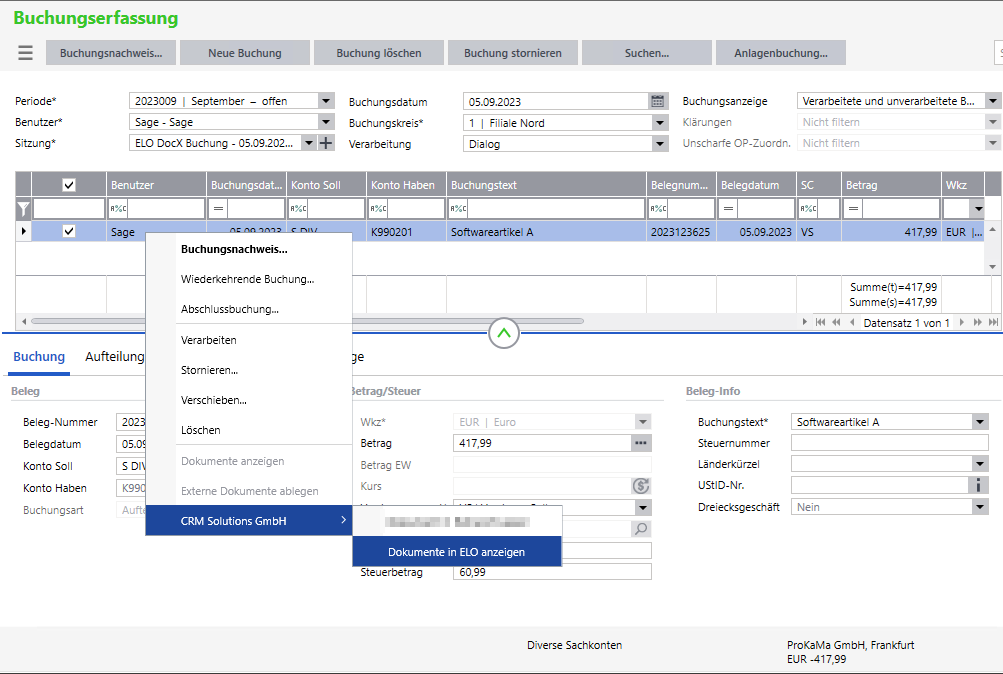Sort grid by Buchungstext column header
This screenshot has height=674, width=1003.
(x=546, y=185)
